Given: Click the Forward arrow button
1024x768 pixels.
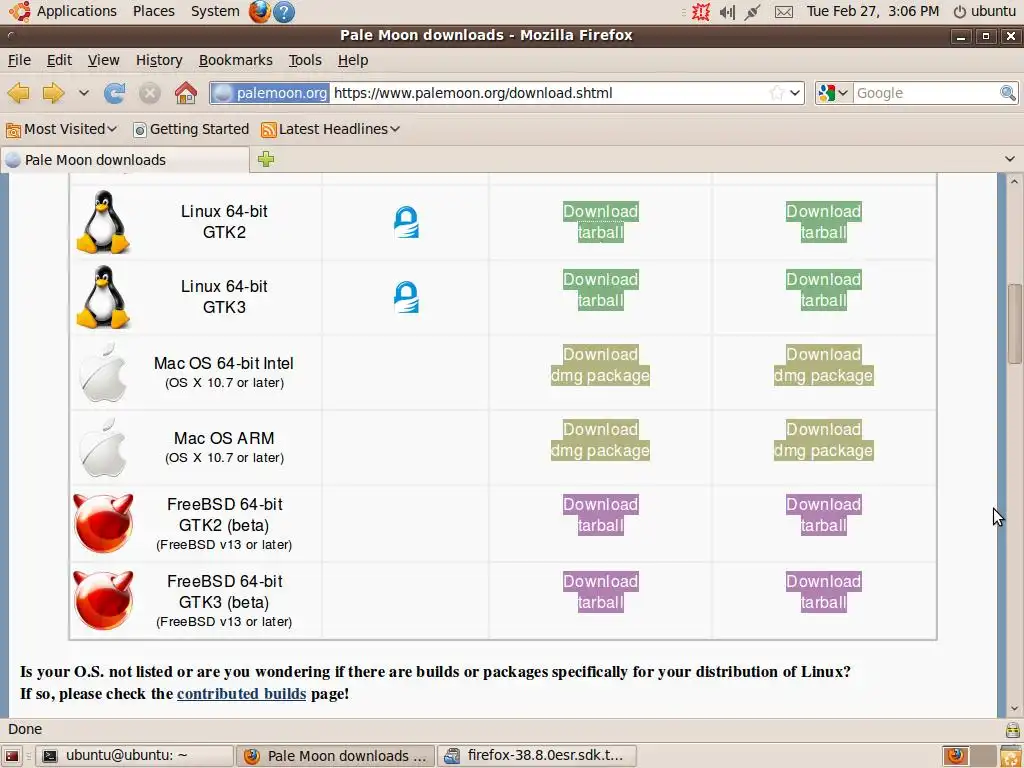Looking at the screenshot, I should (x=53, y=93).
